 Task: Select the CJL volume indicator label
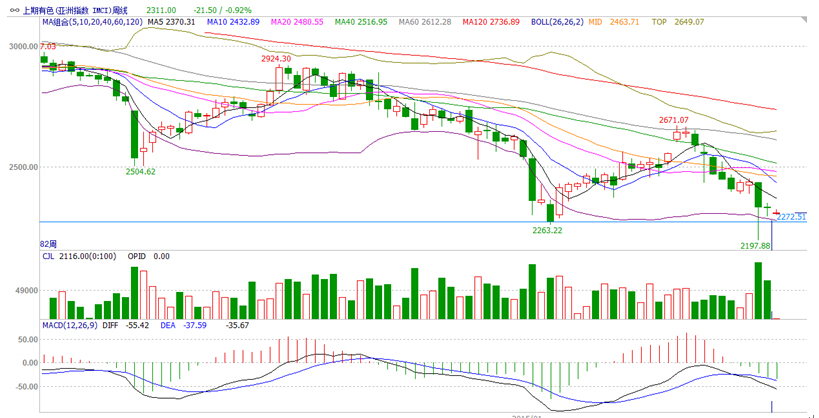[50, 256]
